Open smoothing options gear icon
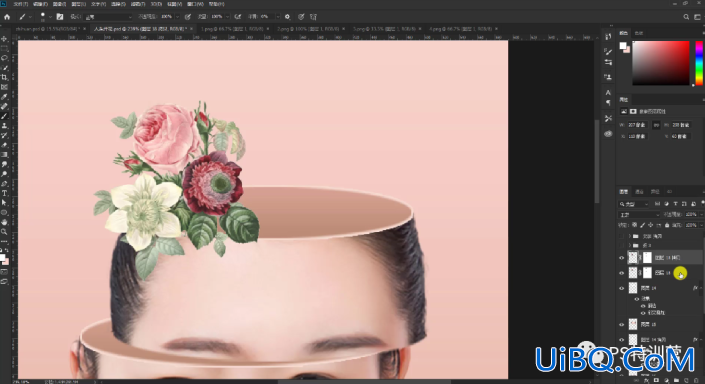705x384 pixels. click(287, 17)
